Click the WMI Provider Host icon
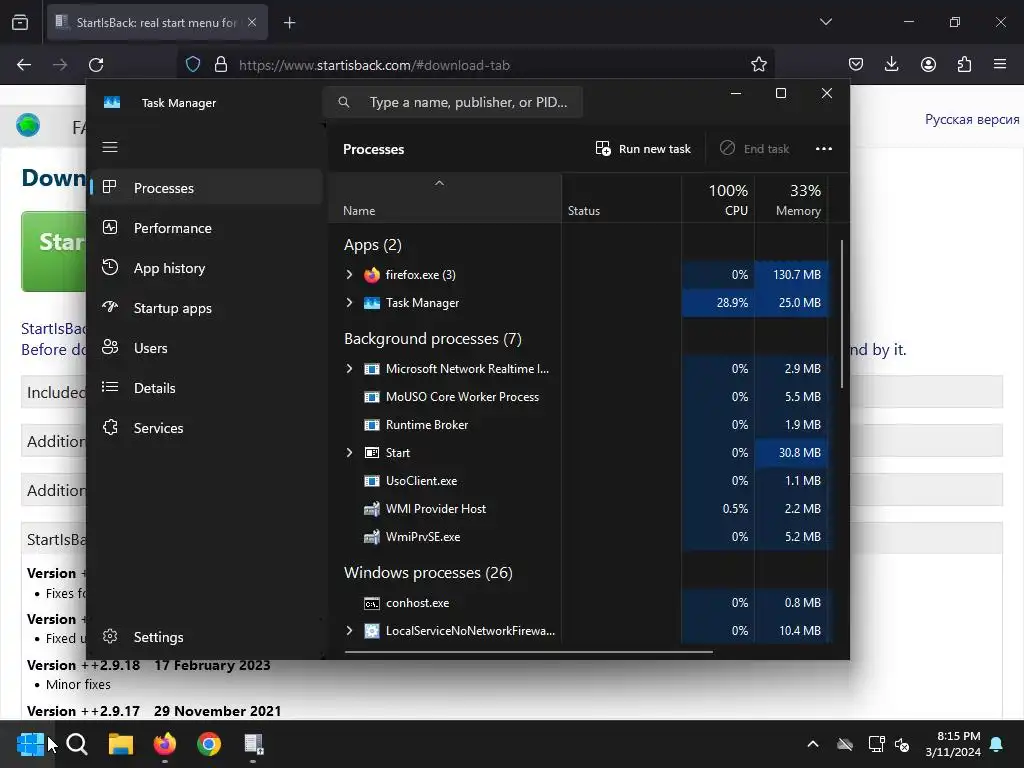1024x768 pixels. [x=372, y=509]
